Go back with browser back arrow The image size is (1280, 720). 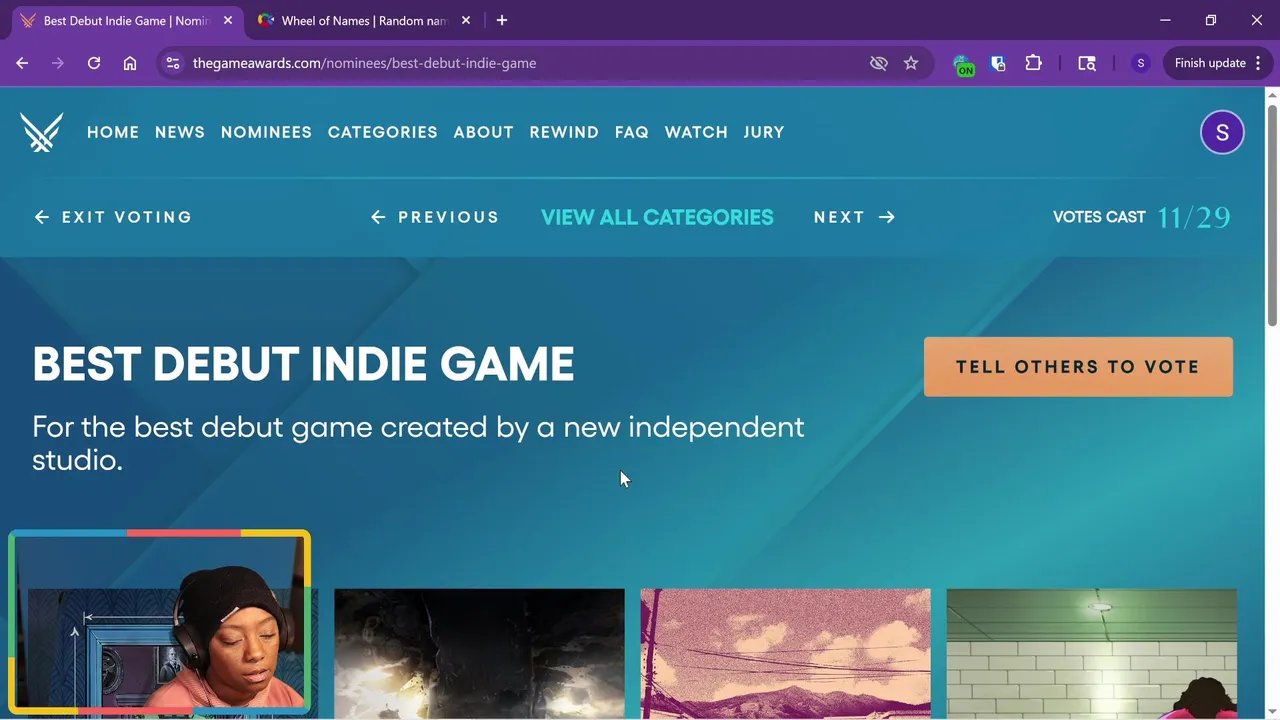coord(22,63)
